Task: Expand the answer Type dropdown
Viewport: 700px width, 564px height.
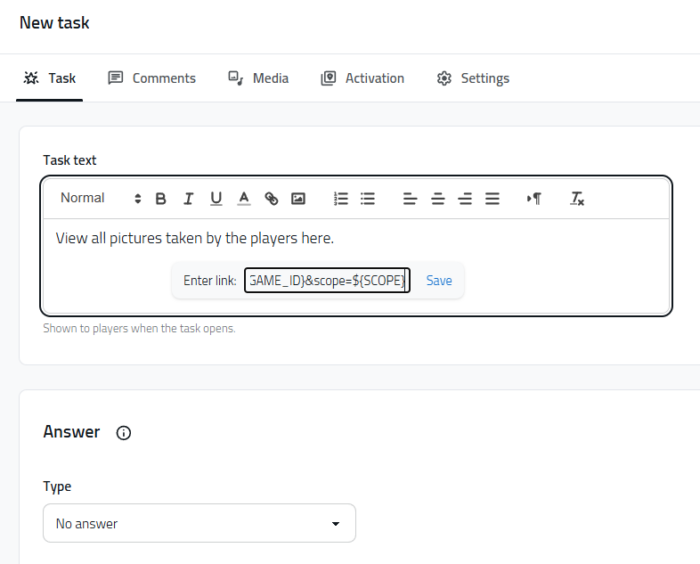Action: point(199,523)
